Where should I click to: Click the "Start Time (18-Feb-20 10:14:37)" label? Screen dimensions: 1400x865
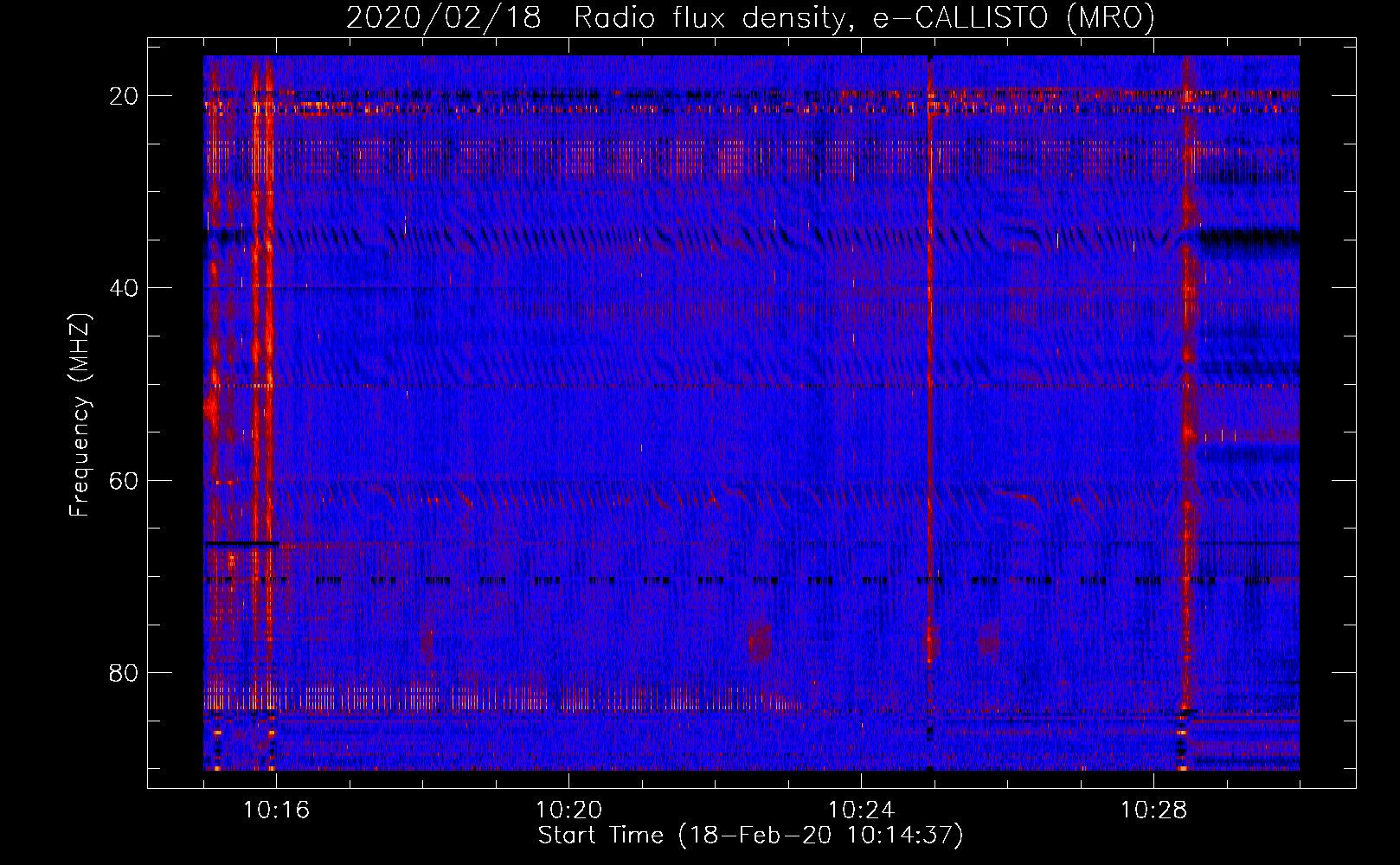750,836
